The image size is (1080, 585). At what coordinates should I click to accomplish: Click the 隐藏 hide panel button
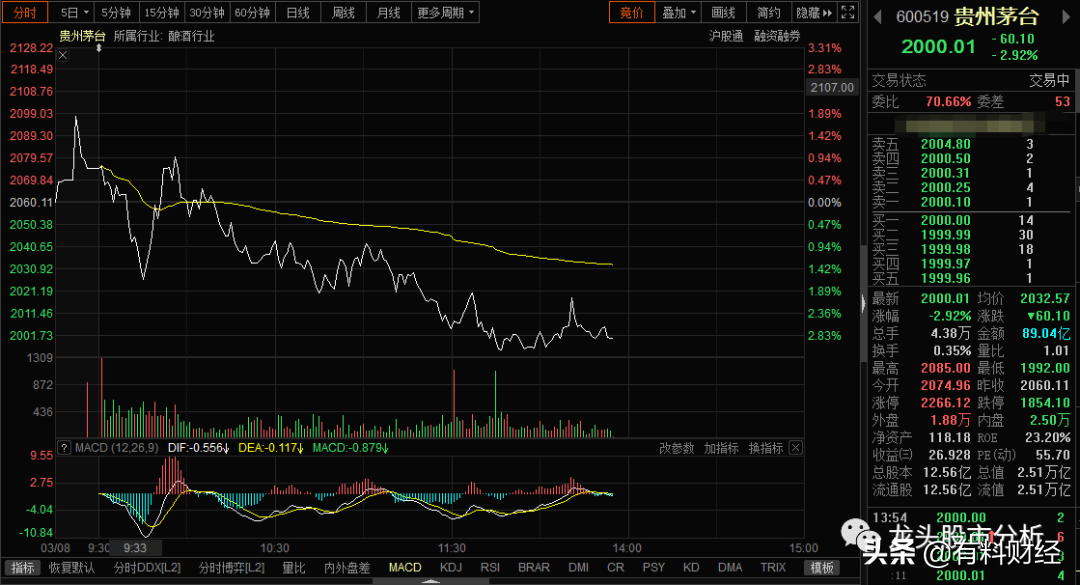(813, 12)
